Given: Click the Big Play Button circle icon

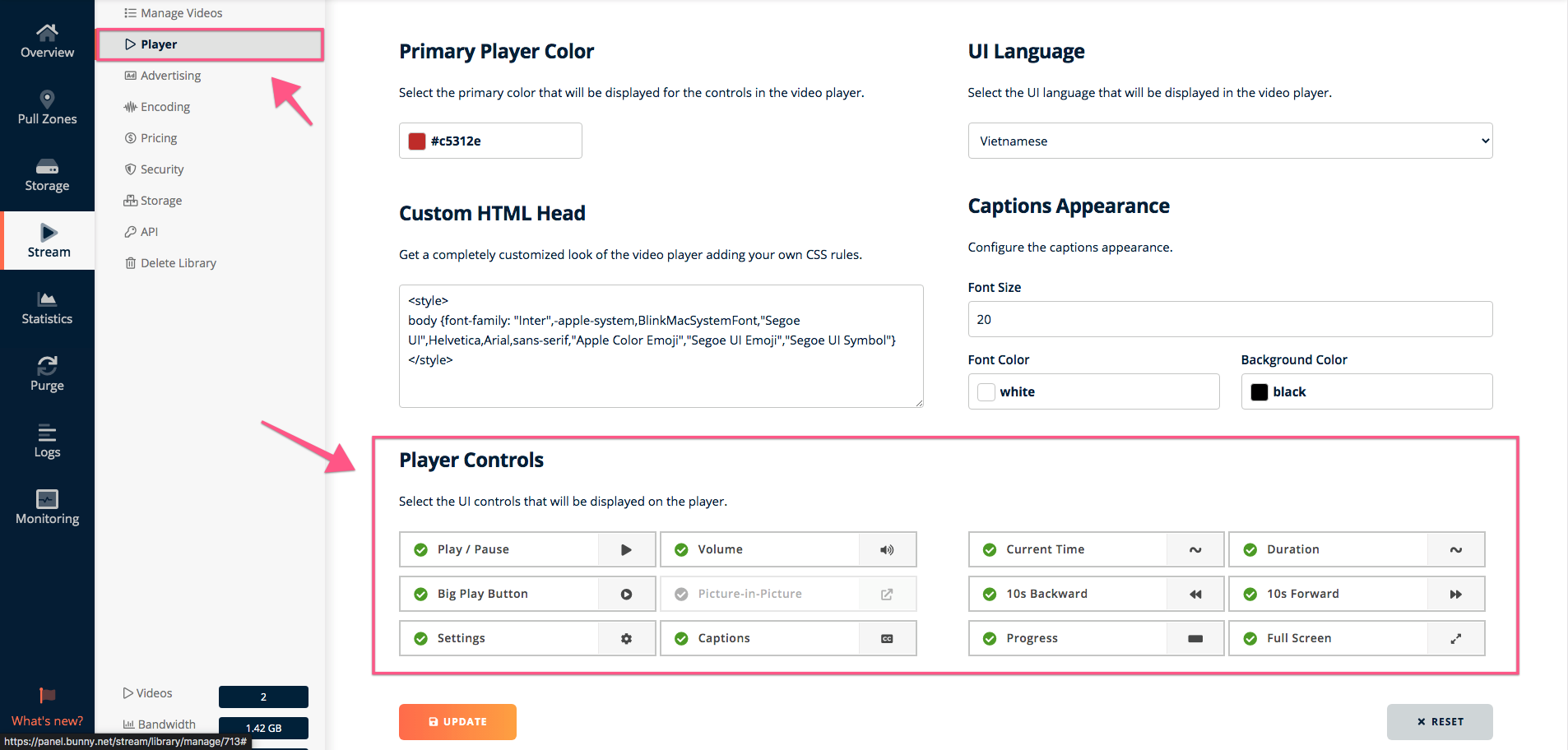Looking at the screenshot, I should click(626, 594).
